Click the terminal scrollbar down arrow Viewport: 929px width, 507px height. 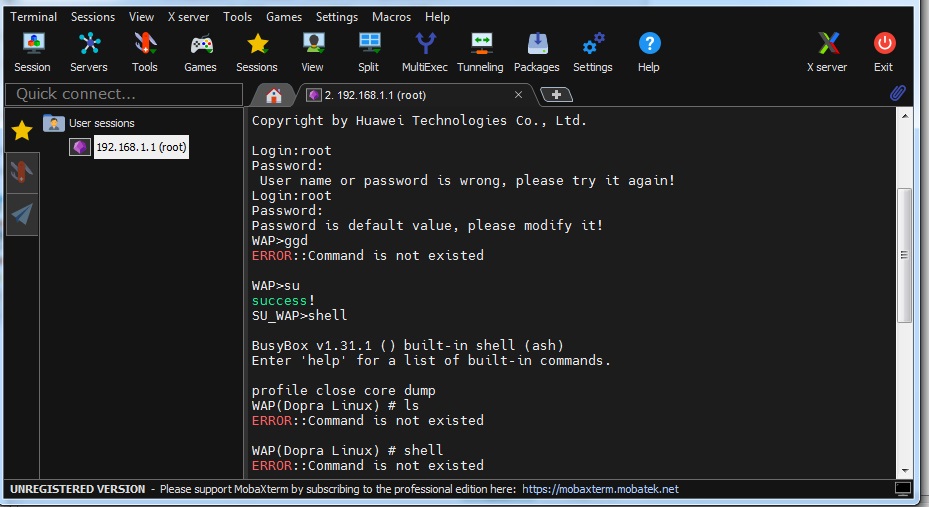(904, 471)
